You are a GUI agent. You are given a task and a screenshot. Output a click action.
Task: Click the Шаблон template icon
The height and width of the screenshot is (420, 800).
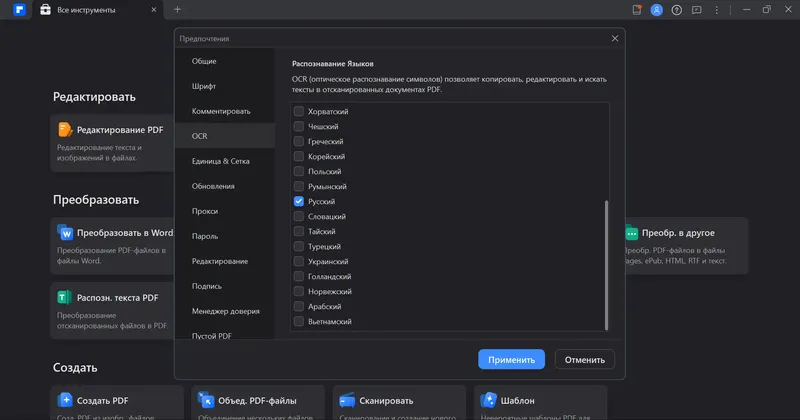(x=488, y=400)
